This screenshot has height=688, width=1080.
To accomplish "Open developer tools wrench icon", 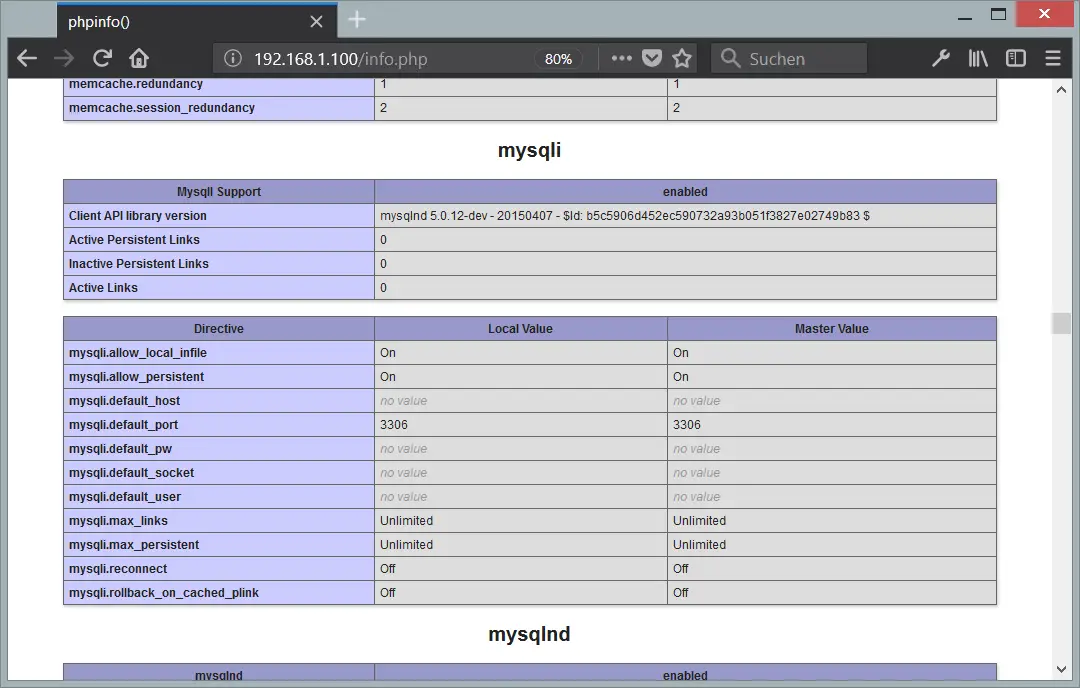I will click(x=941, y=59).
